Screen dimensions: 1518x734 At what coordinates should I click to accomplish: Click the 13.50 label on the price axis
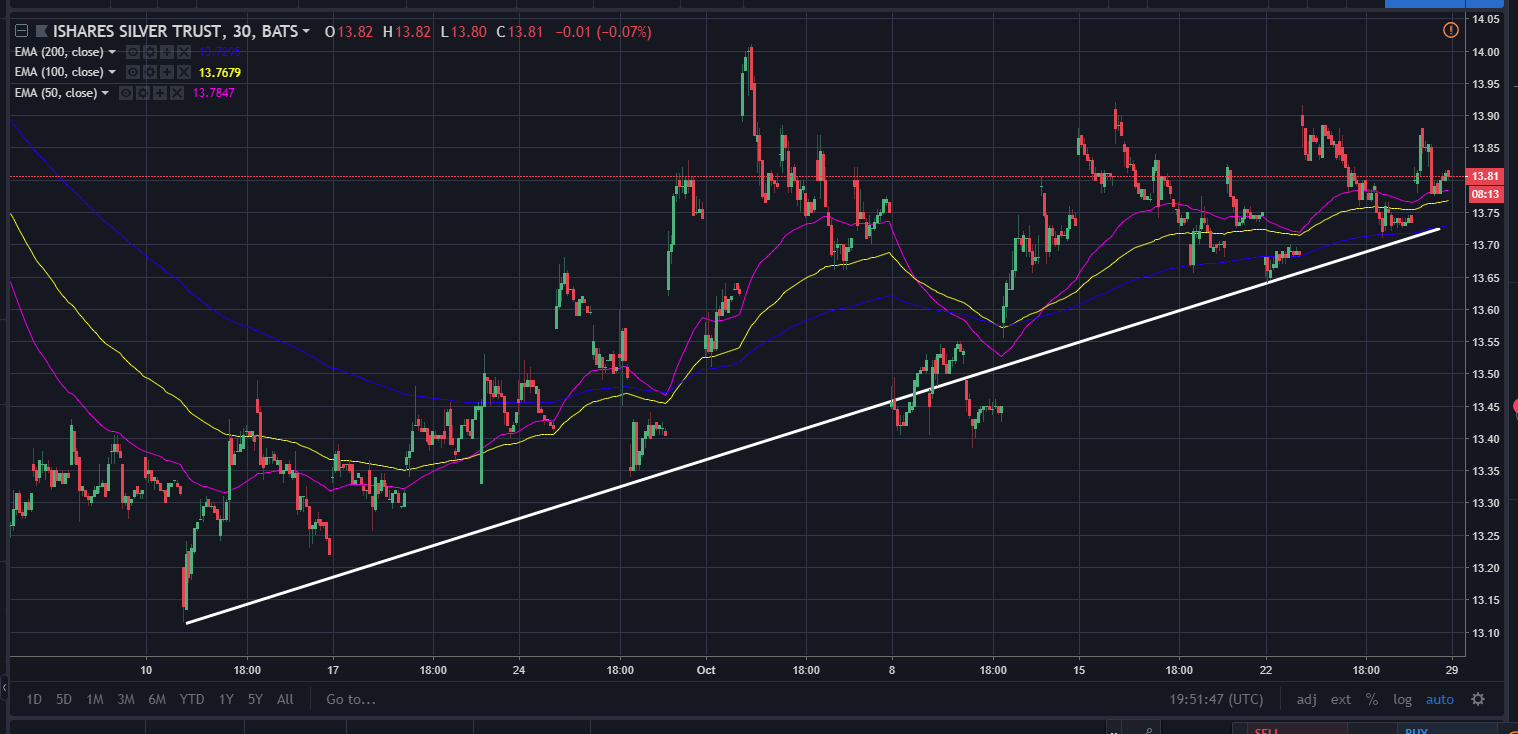pos(1485,374)
